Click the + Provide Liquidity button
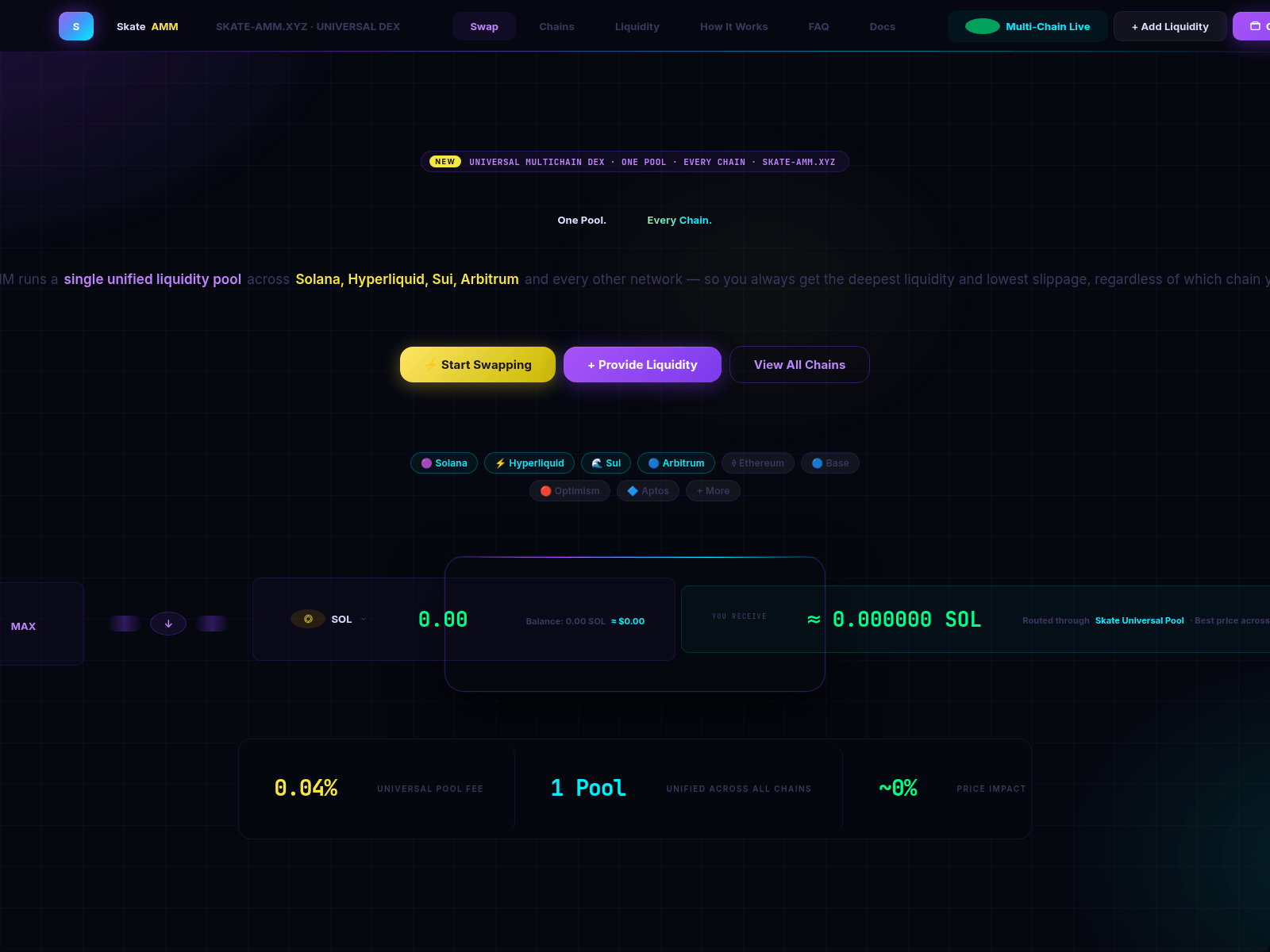 642,365
